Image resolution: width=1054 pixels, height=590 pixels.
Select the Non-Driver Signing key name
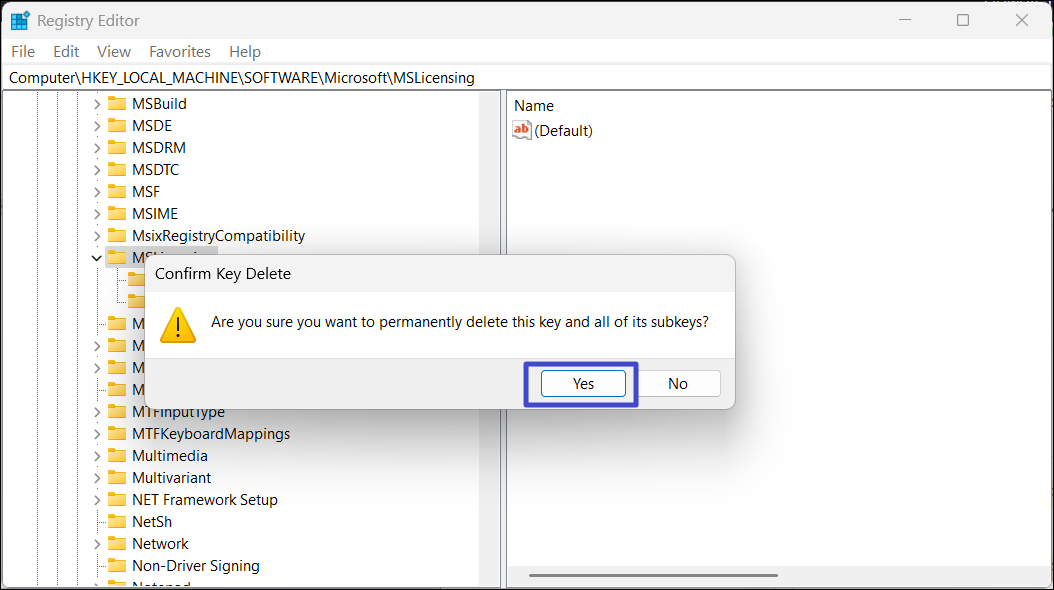[196, 566]
